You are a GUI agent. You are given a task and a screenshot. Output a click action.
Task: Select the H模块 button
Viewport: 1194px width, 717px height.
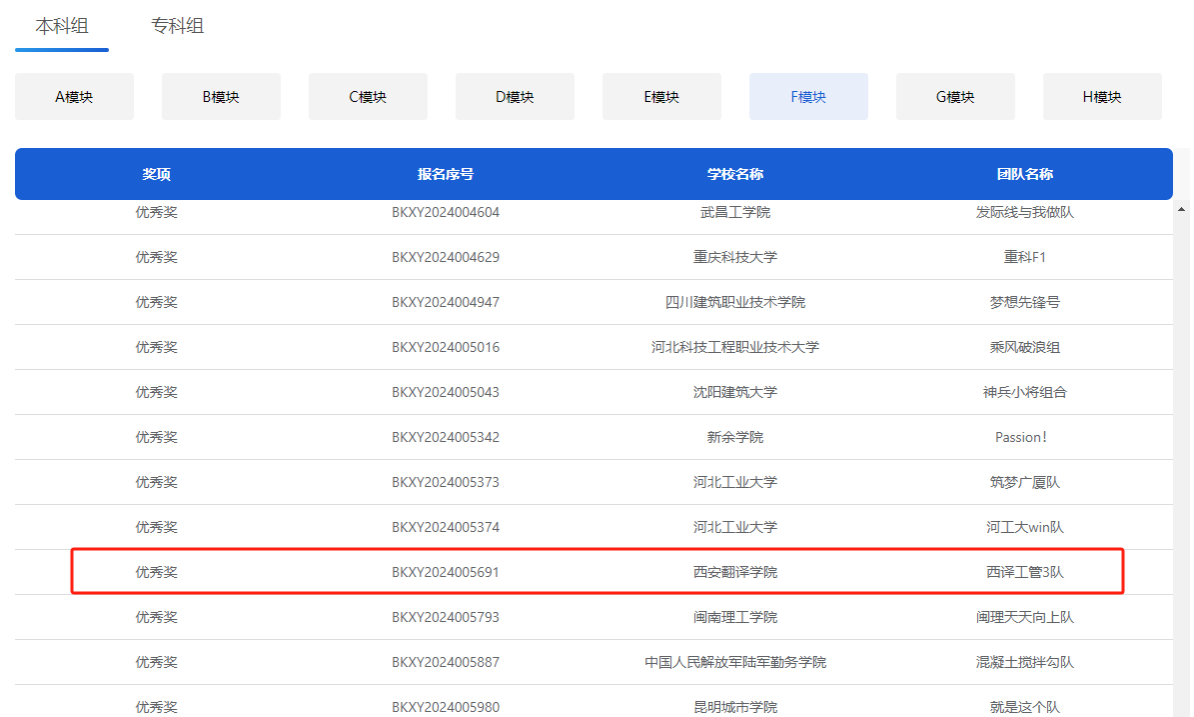coord(1102,97)
